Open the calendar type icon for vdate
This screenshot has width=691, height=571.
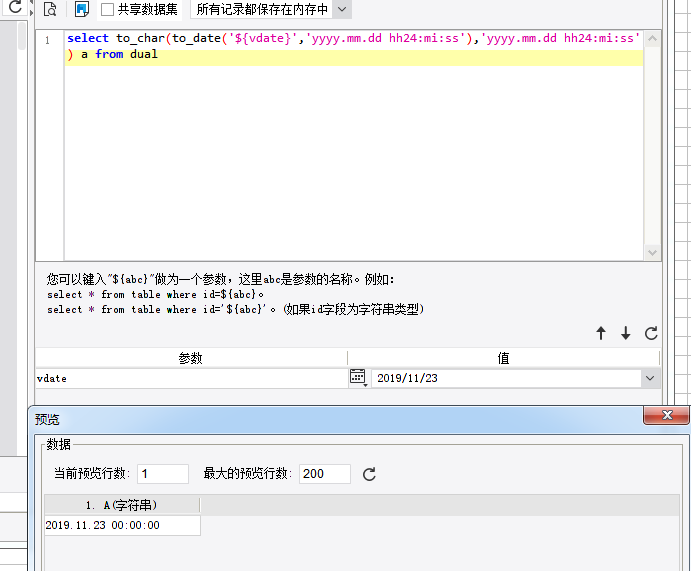pos(358,378)
